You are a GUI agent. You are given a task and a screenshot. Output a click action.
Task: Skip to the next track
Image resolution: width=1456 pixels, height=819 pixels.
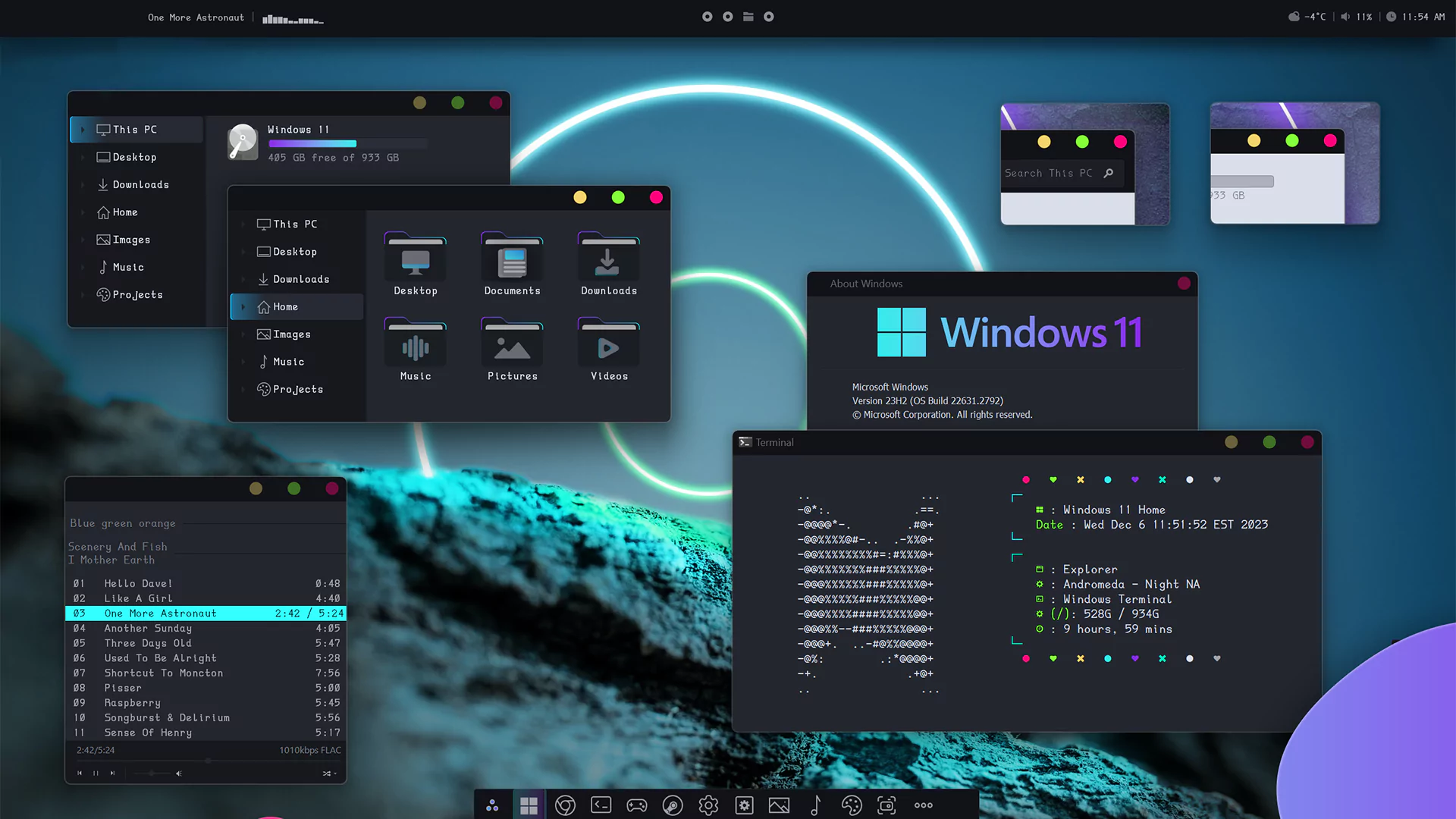112,773
